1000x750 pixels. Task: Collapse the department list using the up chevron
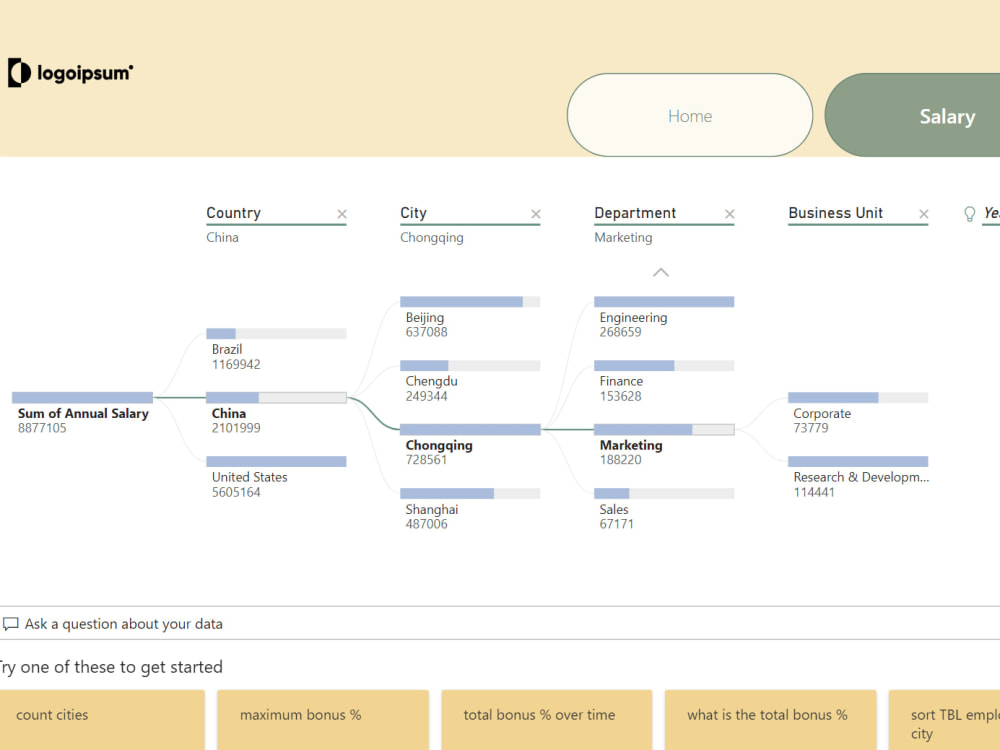(x=660, y=272)
